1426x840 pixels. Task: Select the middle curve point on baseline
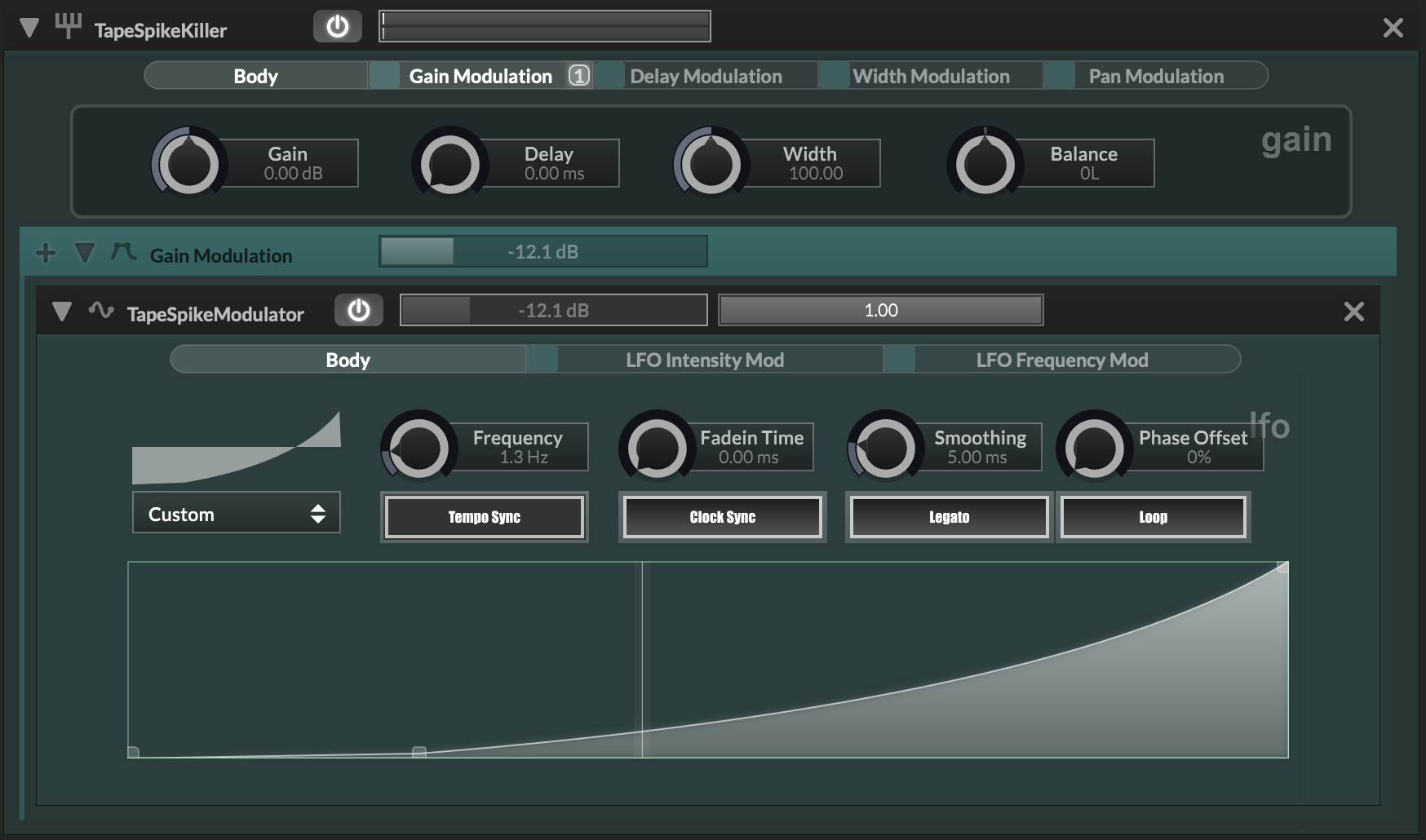(x=419, y=753)
